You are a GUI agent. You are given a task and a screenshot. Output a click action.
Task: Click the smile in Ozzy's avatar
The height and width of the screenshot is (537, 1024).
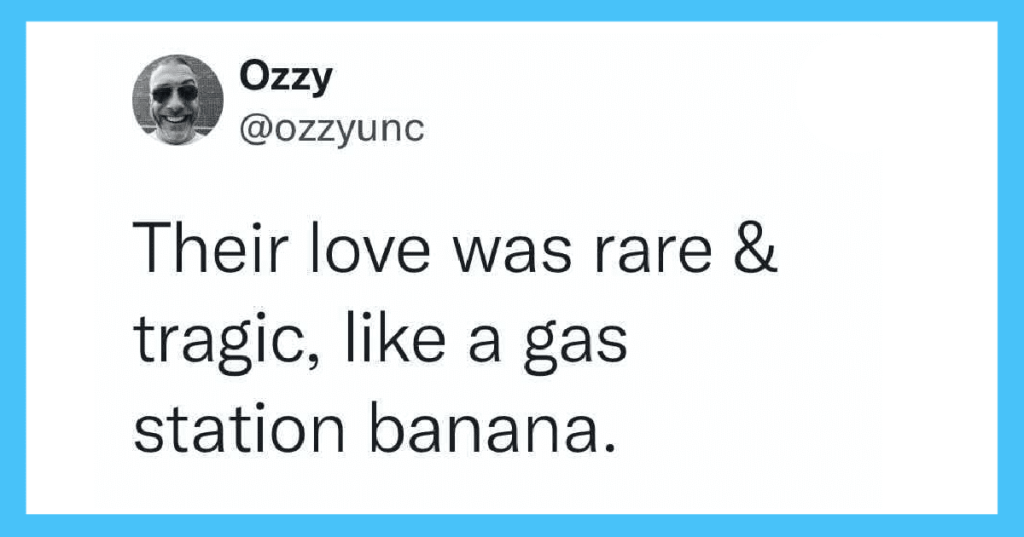(x=177, y=119)
